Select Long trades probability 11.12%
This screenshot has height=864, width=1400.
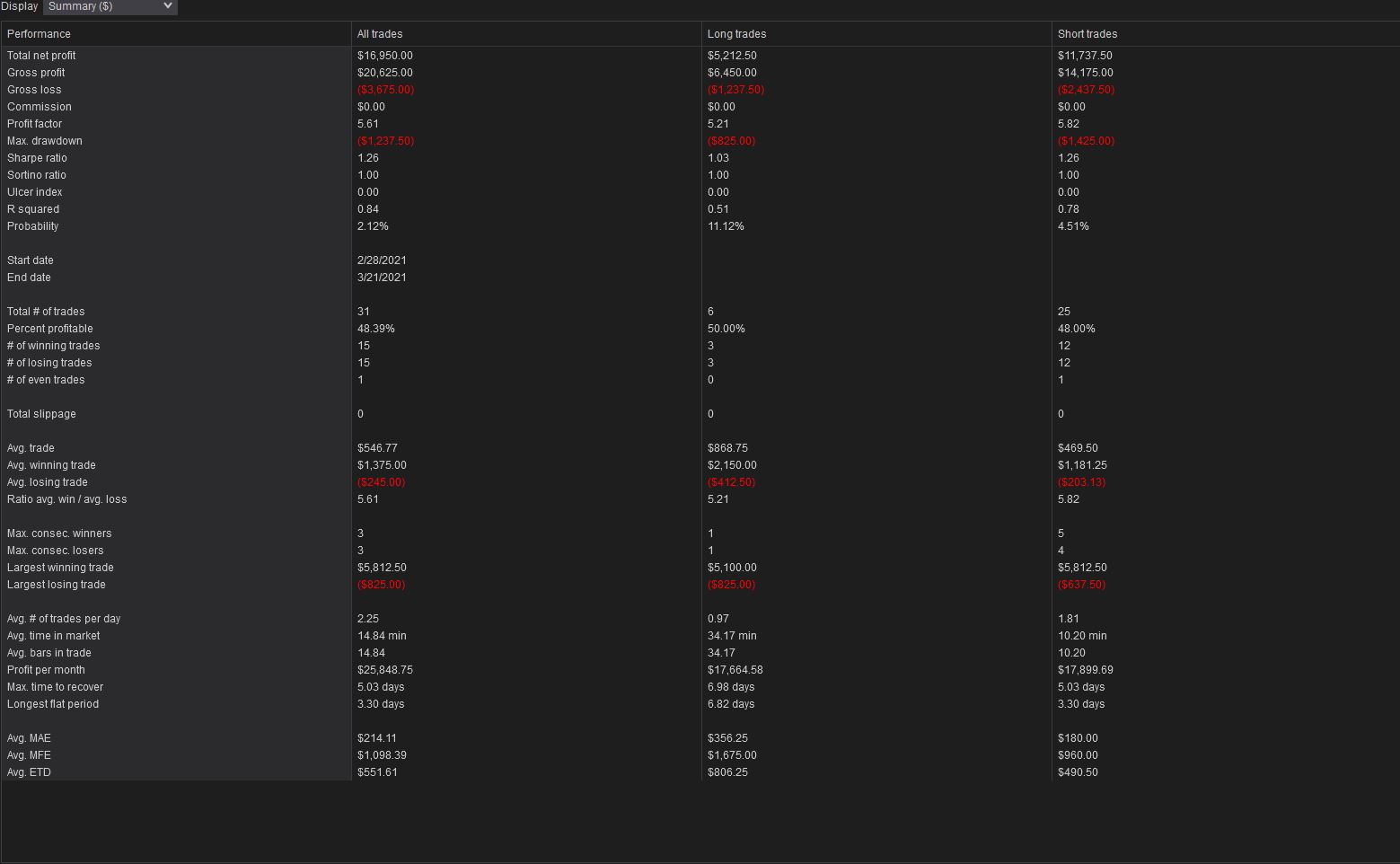click(726, 226)
